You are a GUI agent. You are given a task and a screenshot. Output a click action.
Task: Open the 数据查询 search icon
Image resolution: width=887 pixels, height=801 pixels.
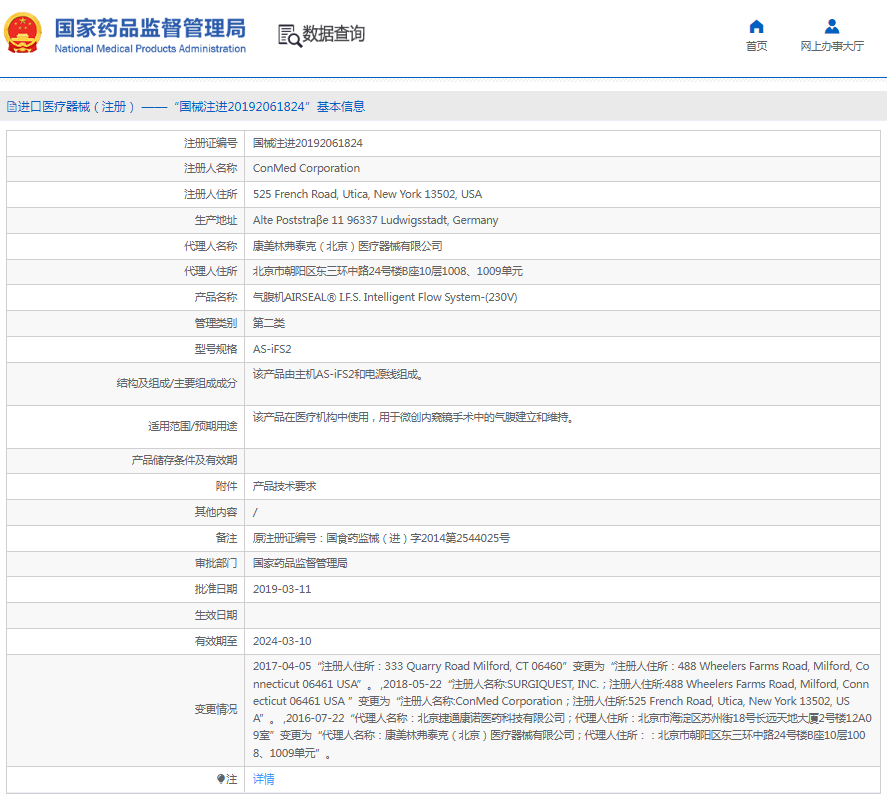coord(290,36)
